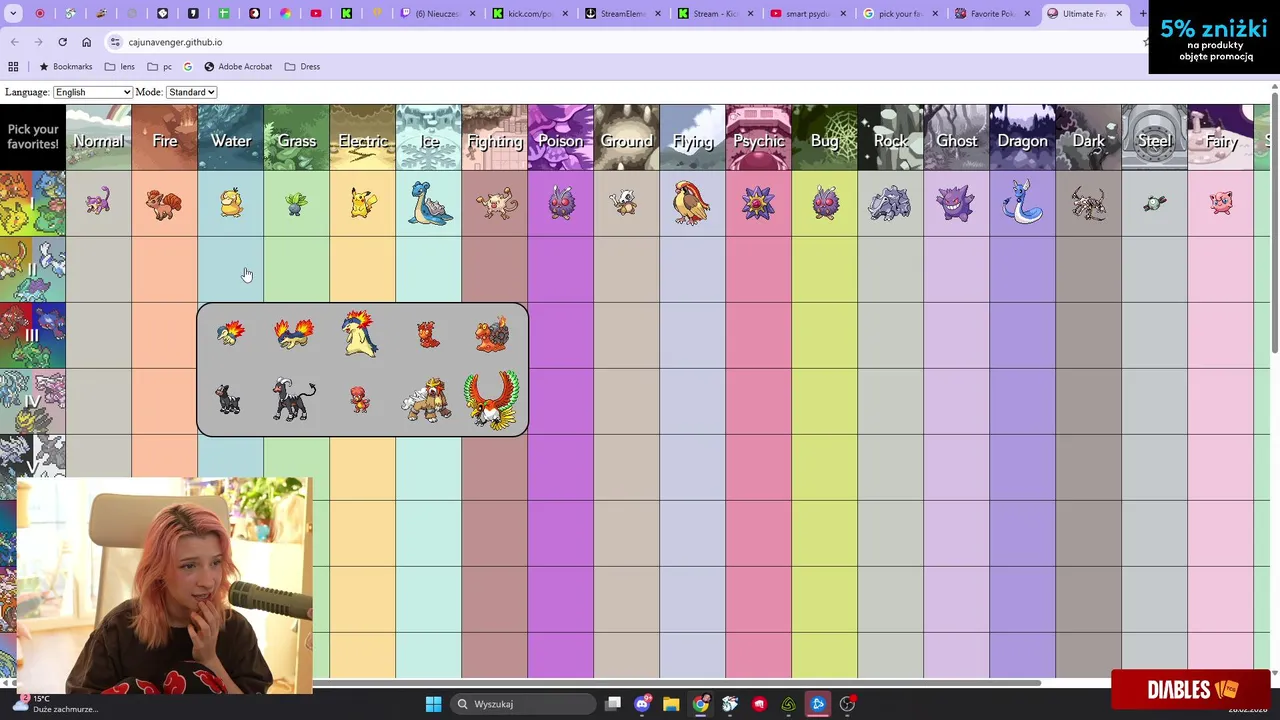The width and height of the screenshot is (1280, 720).
Task: Click Starmie in the Psychic column
Action: (x=758, y=203)
